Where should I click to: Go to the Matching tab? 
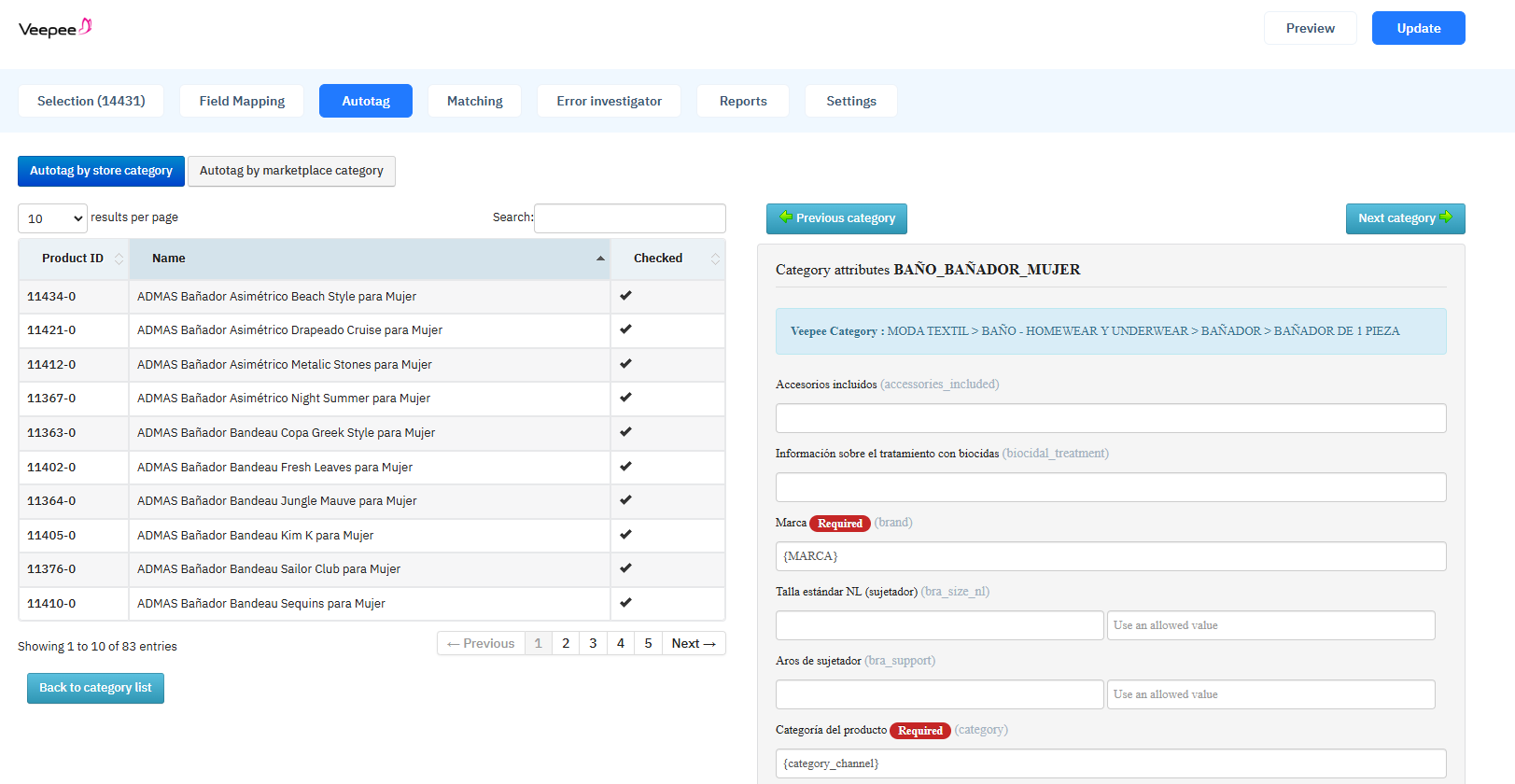click(x=475, y=101)
